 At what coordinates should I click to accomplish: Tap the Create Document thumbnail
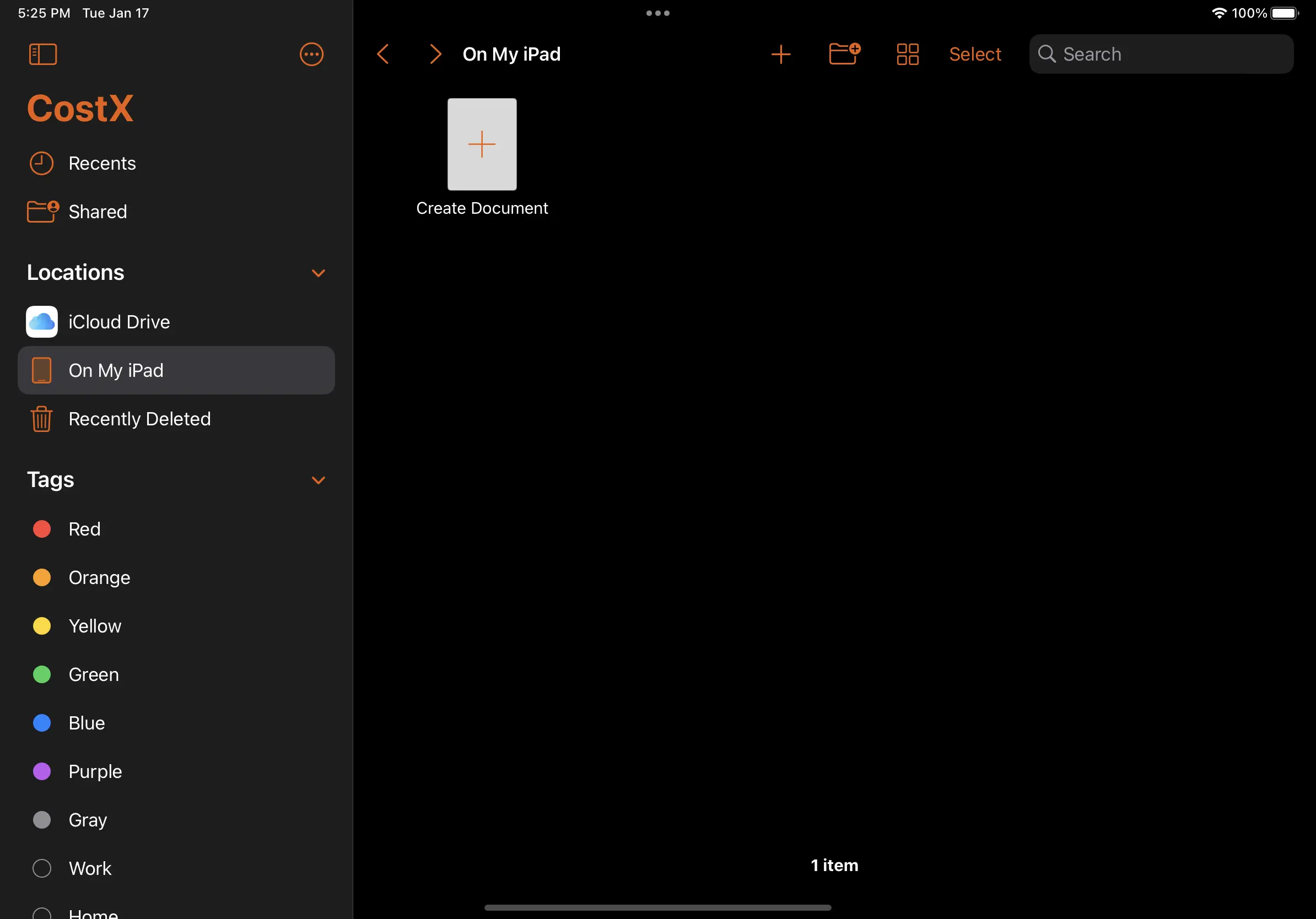(x=482, y=144)
